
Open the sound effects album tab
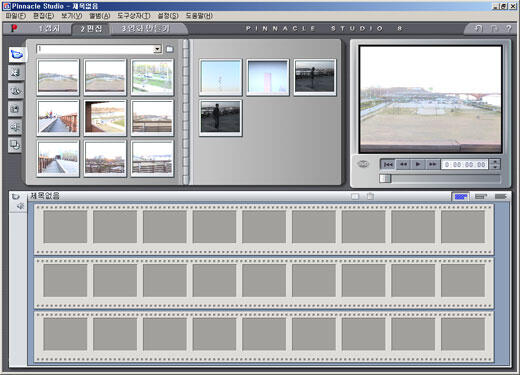pos(15,127)
